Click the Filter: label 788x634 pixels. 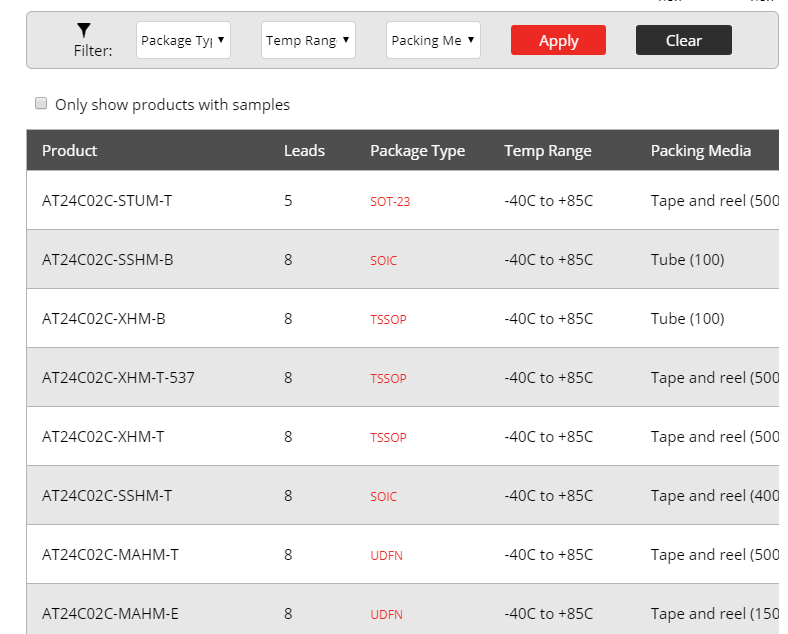point(93,51)
